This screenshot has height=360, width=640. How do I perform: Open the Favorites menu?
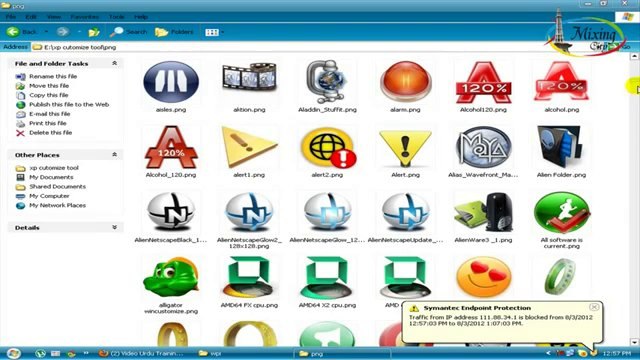[84, 17]
